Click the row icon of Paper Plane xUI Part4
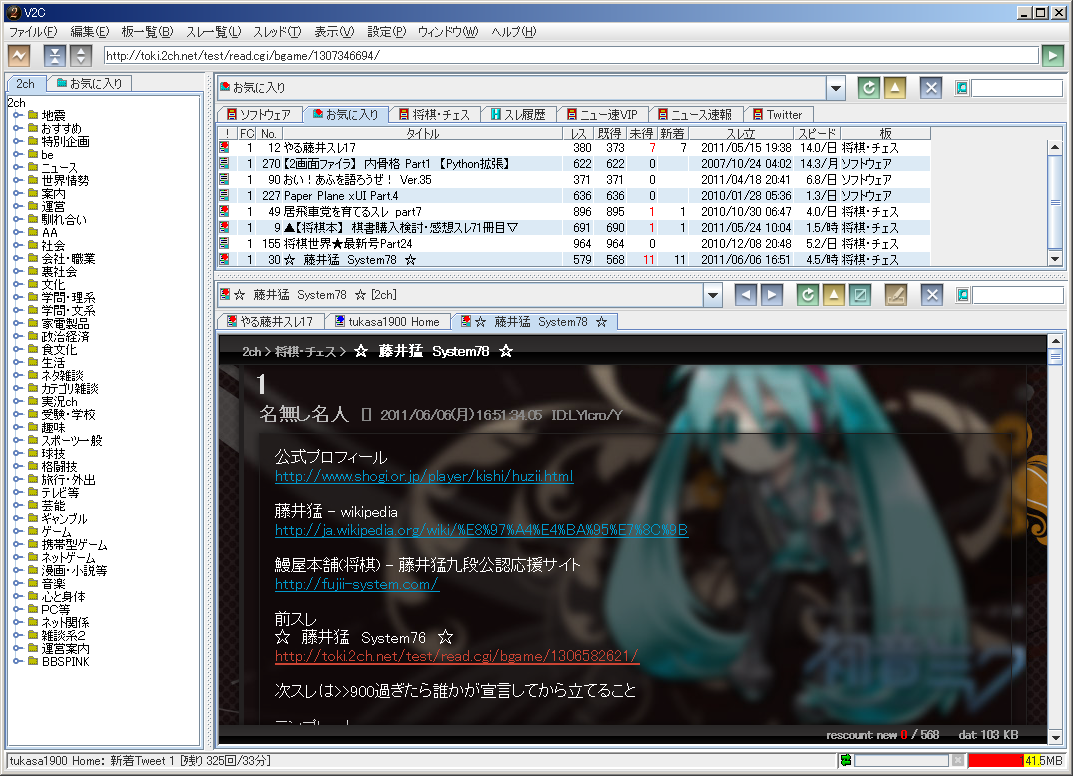Viewport: 1073px width, 776px height. coord(224,195)
